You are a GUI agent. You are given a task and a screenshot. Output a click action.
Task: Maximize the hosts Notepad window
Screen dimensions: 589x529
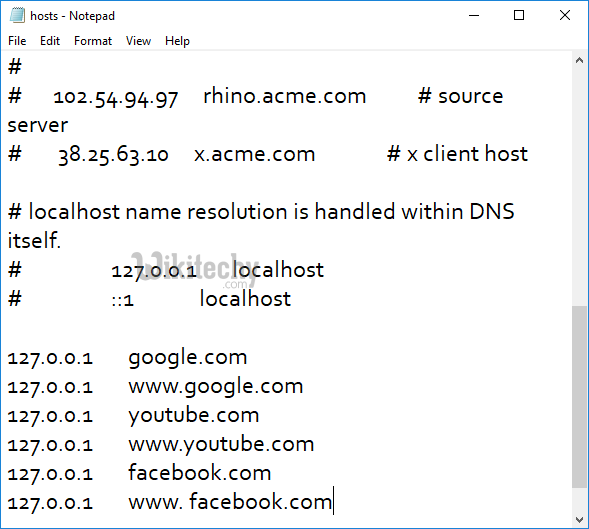point(519,15)
